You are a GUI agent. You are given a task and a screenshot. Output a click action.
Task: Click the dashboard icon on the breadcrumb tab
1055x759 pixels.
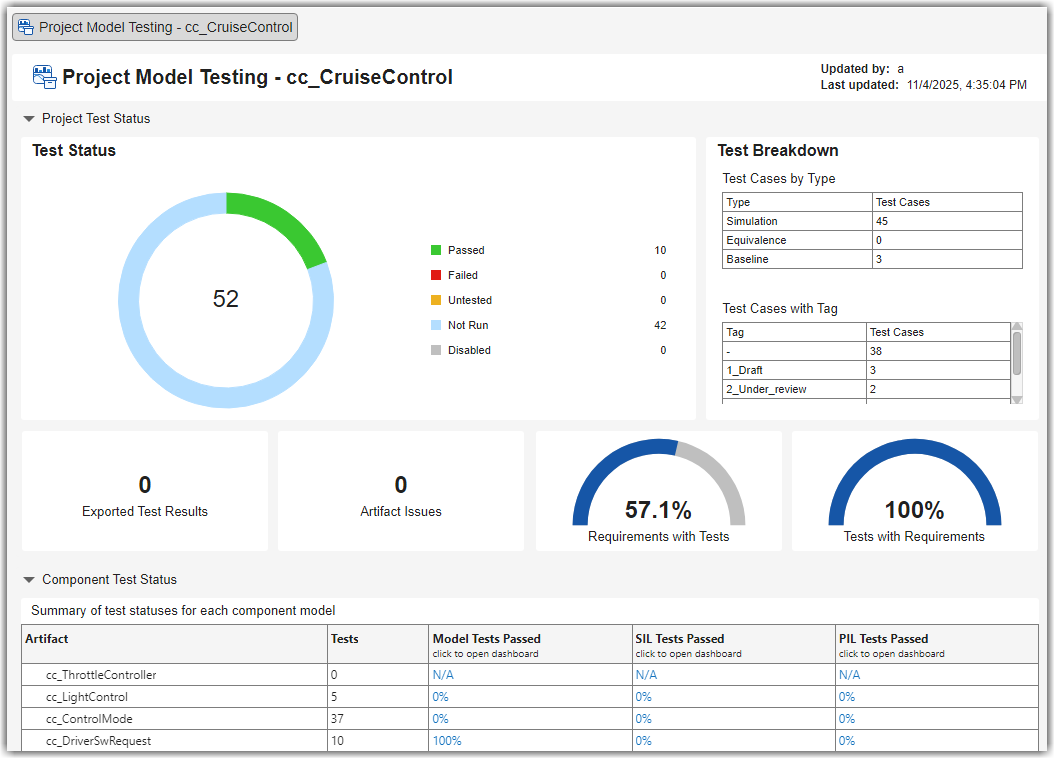25,27
